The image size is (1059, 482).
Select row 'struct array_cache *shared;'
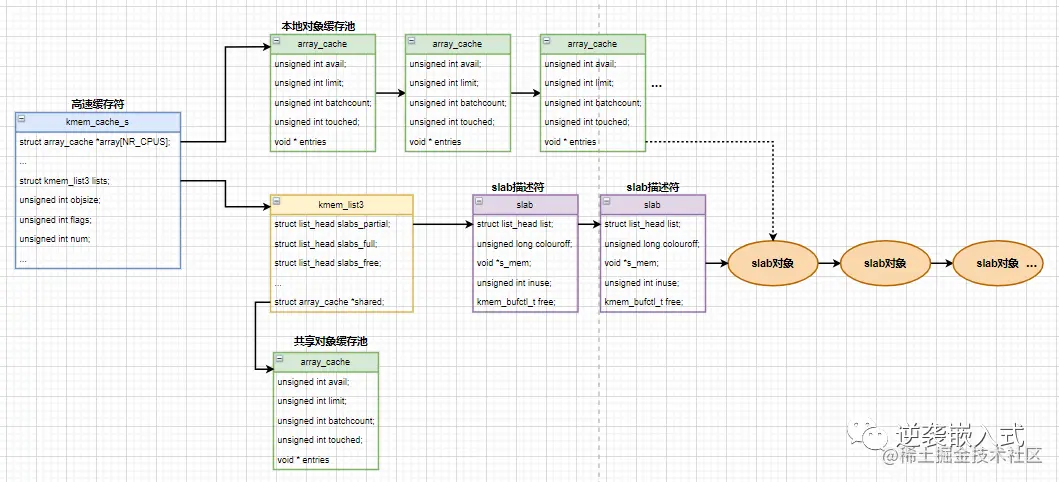pos(341,302)
